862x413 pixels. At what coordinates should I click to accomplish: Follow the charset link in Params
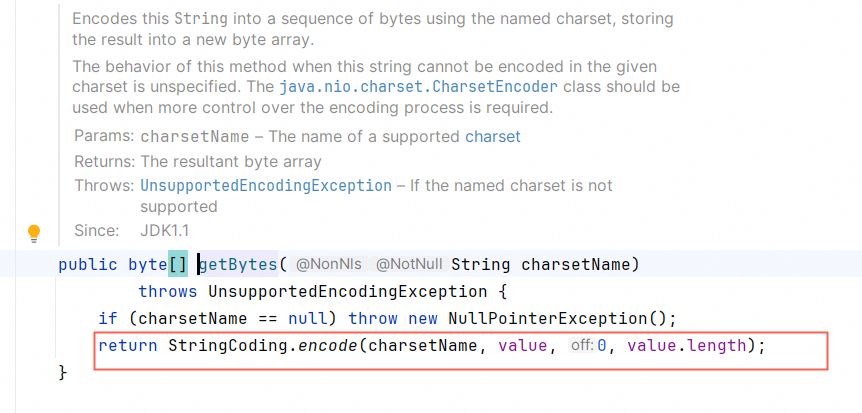[x=493, y=136]
